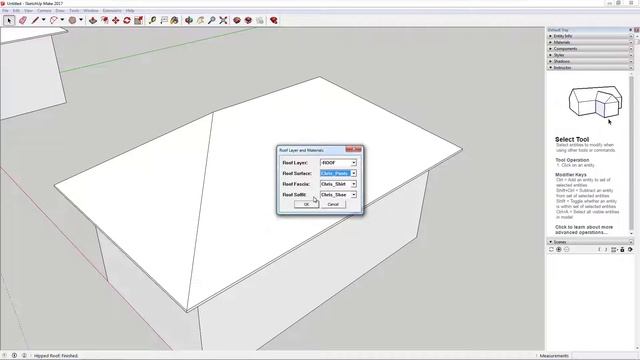640x360 pixels.
Task: Open the Extensions menu
Action: point(112,10)
